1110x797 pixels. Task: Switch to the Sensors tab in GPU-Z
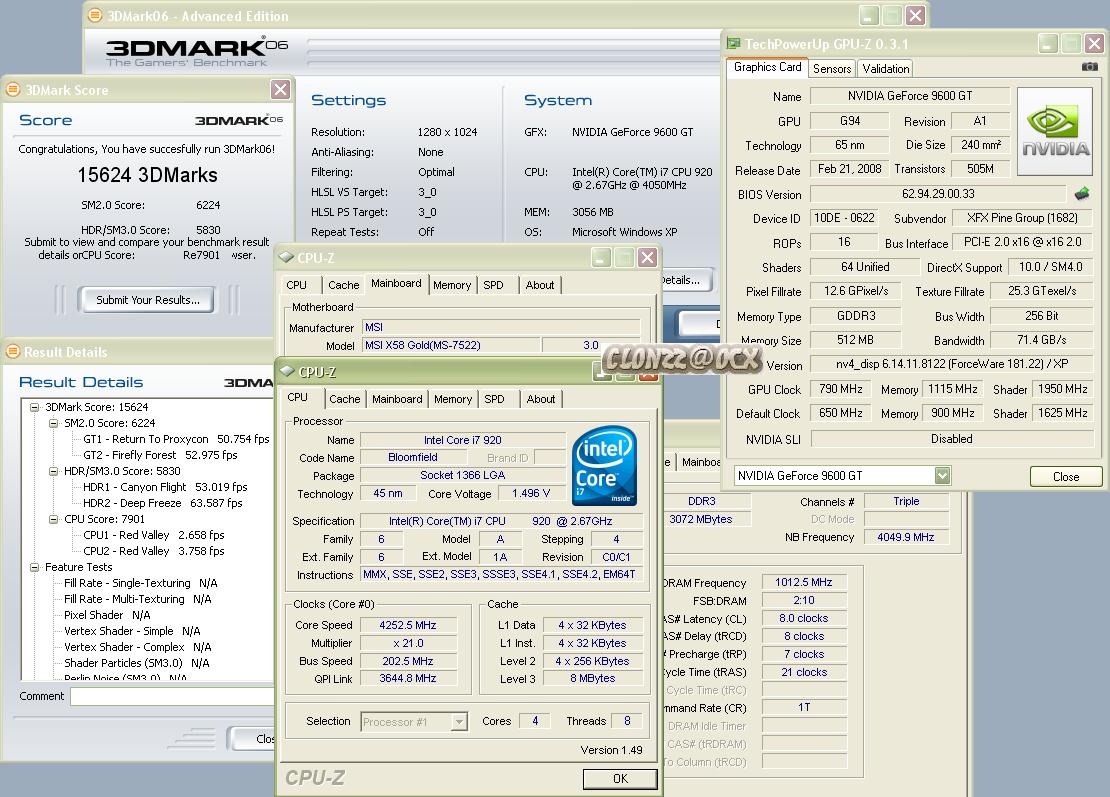[x=832, y=69]
